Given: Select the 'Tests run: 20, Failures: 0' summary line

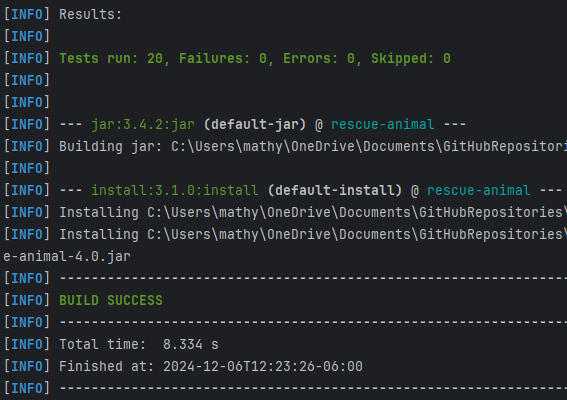Looking at the screenshot, I should coord(255,59).
